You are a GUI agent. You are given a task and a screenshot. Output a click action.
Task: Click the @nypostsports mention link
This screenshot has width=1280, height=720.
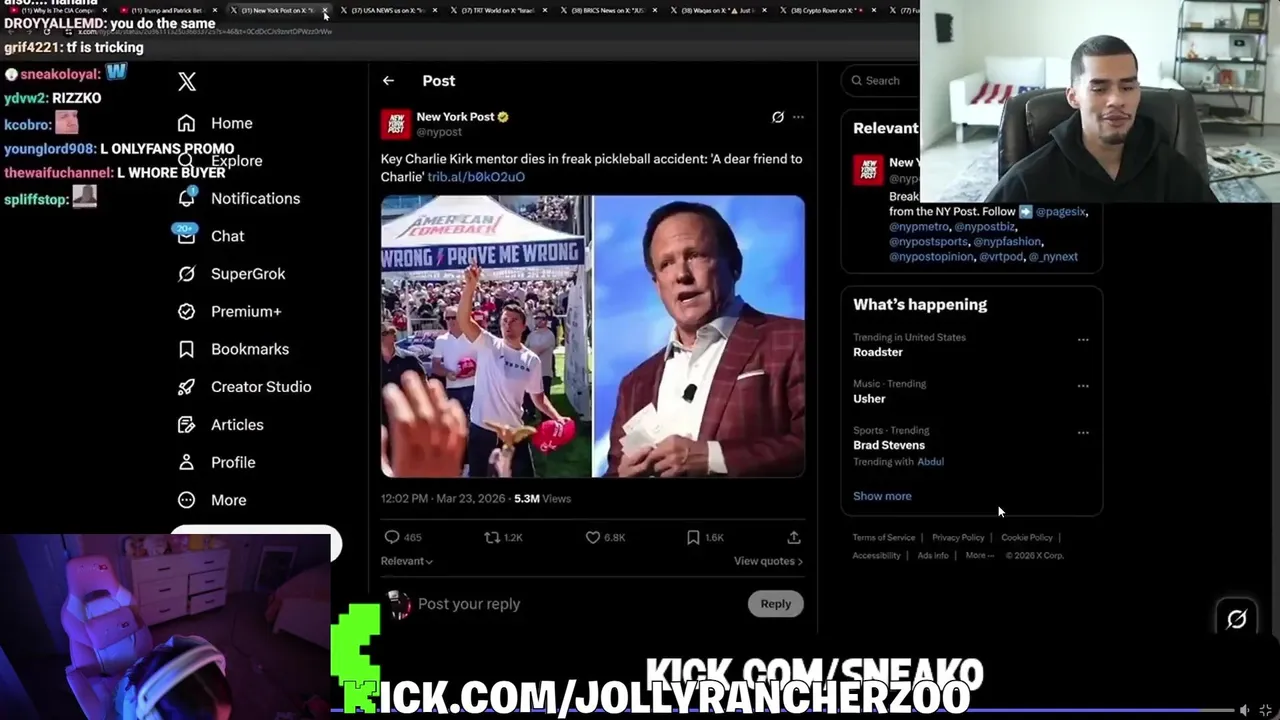click(928, 241)
